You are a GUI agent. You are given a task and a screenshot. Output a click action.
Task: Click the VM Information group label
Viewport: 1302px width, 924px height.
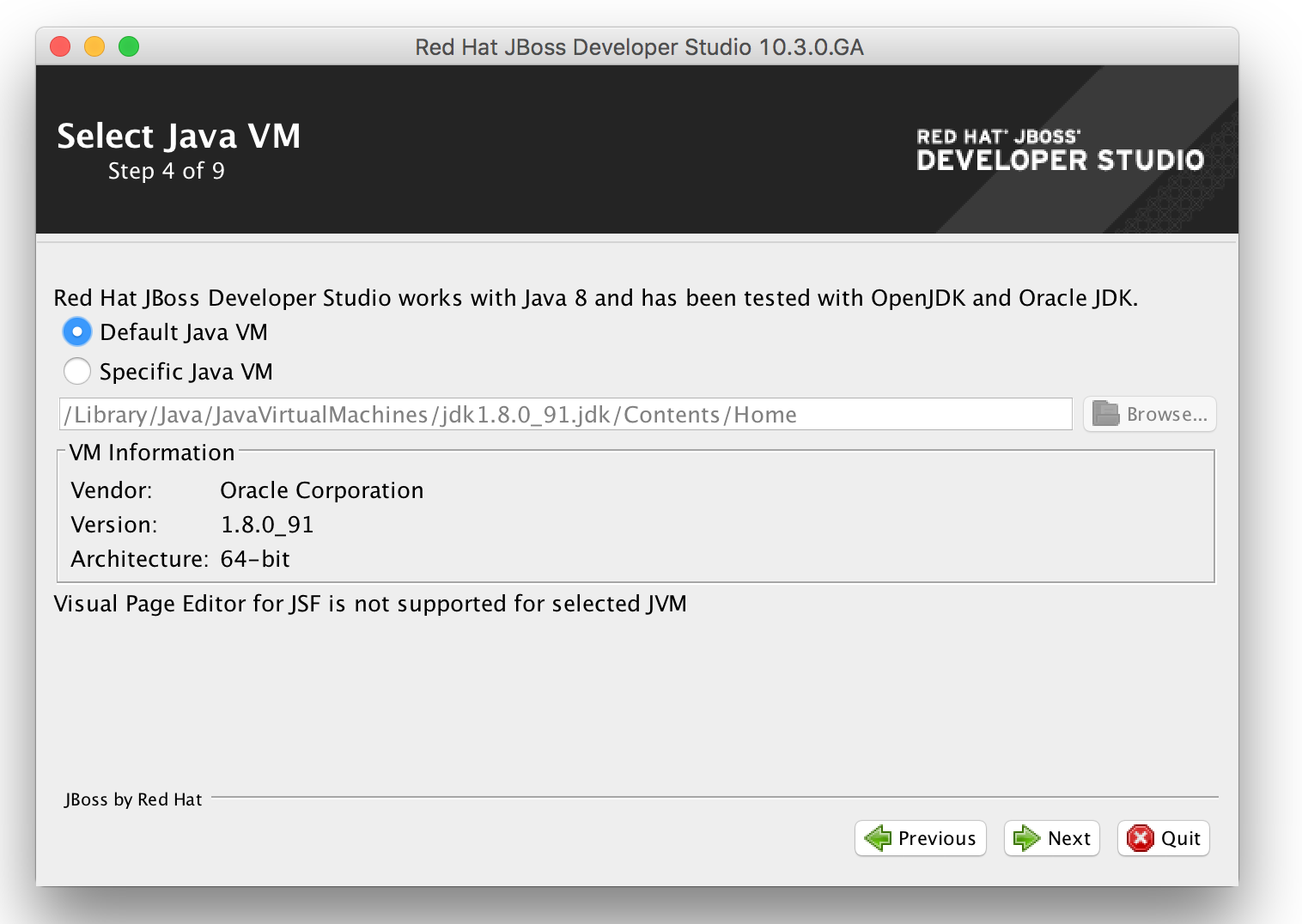tap(151, 453)
